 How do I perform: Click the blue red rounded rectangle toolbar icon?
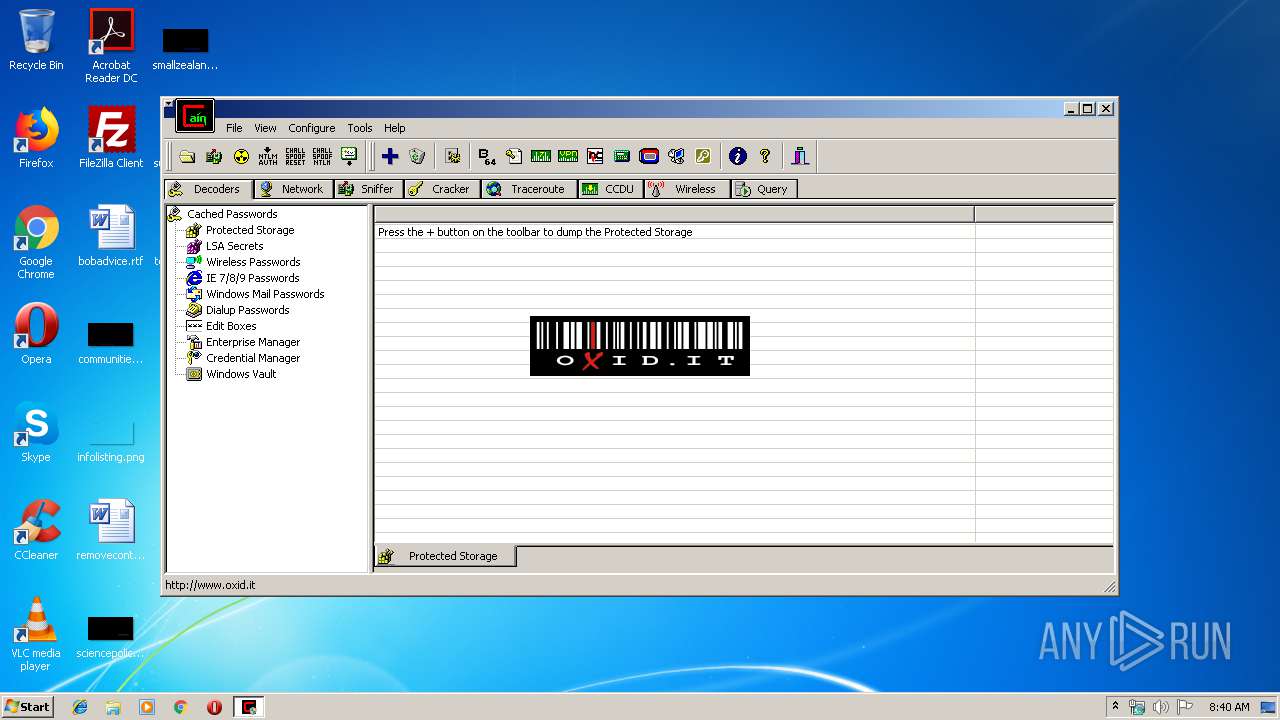(x=649, y=156)
